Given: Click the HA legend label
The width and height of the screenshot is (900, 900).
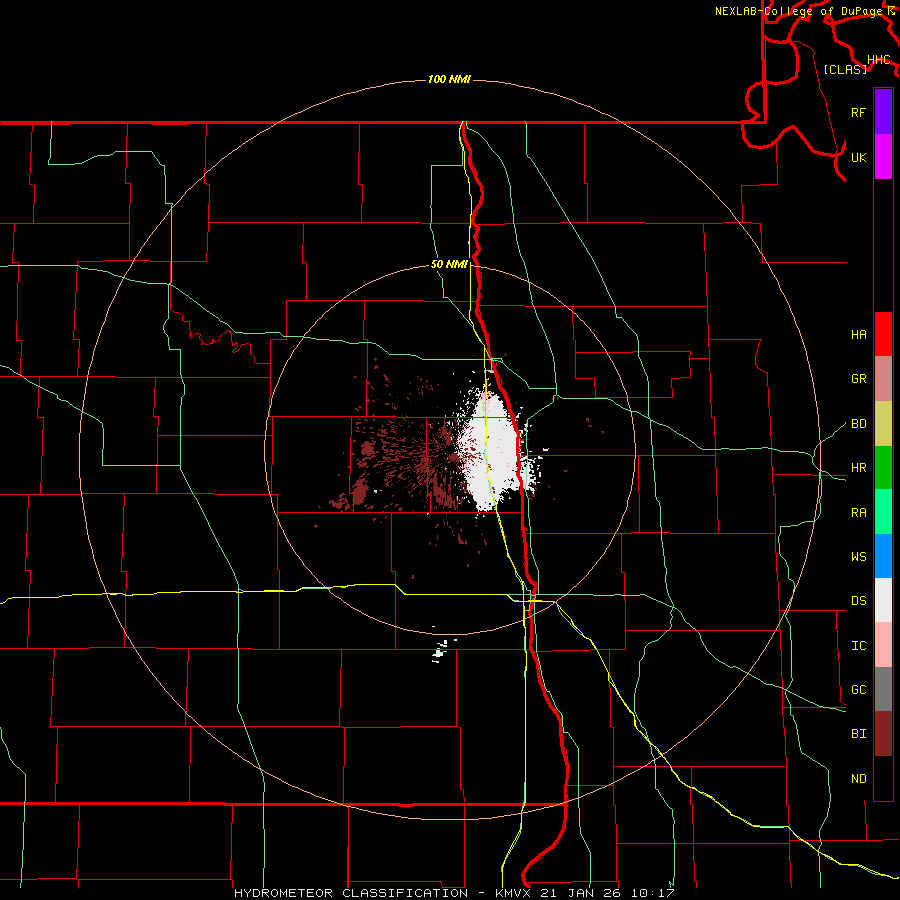Looking at the screenshot, I should (859, 335).
